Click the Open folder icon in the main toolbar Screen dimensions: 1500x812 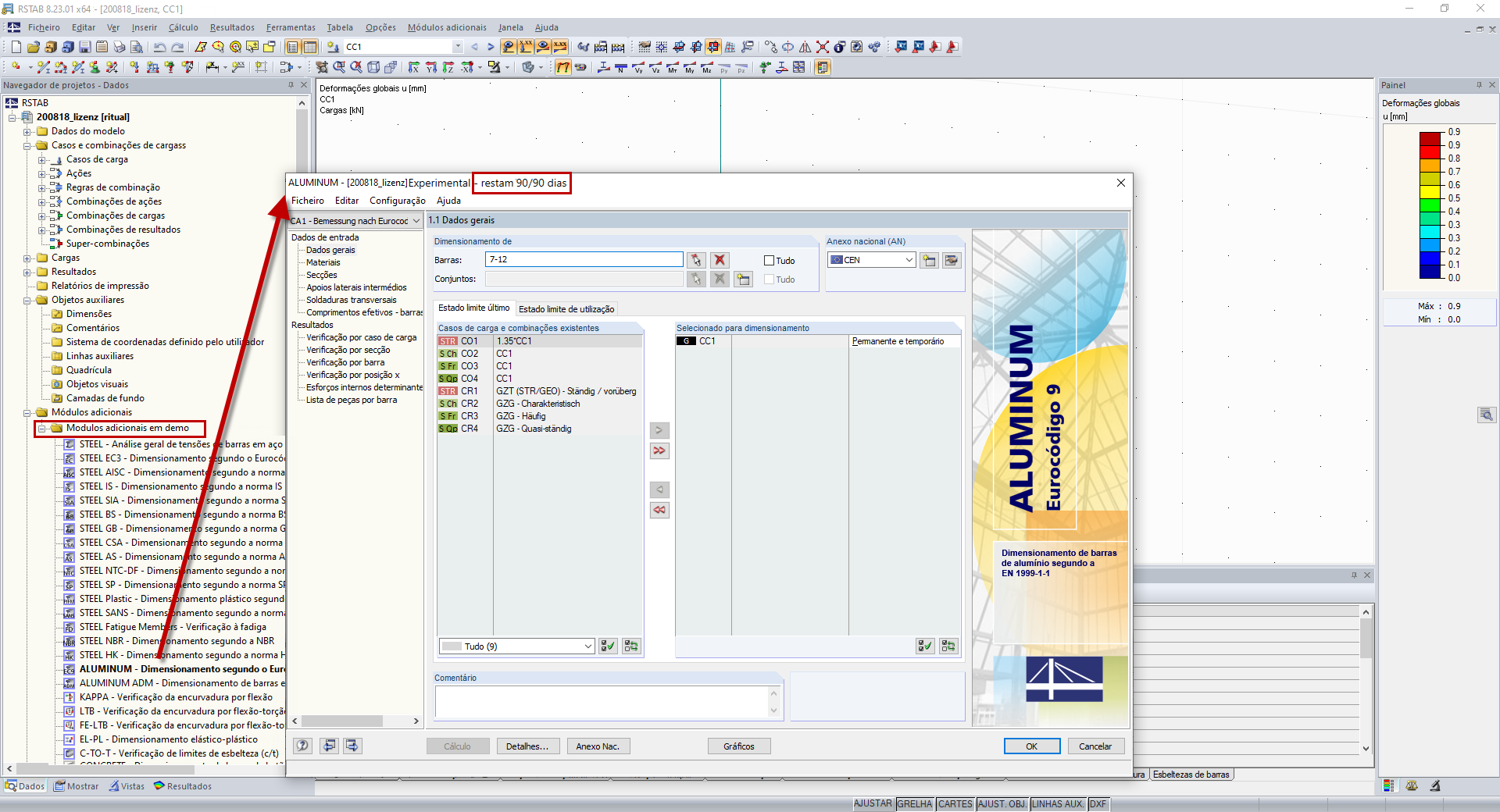tap(33, 47)
